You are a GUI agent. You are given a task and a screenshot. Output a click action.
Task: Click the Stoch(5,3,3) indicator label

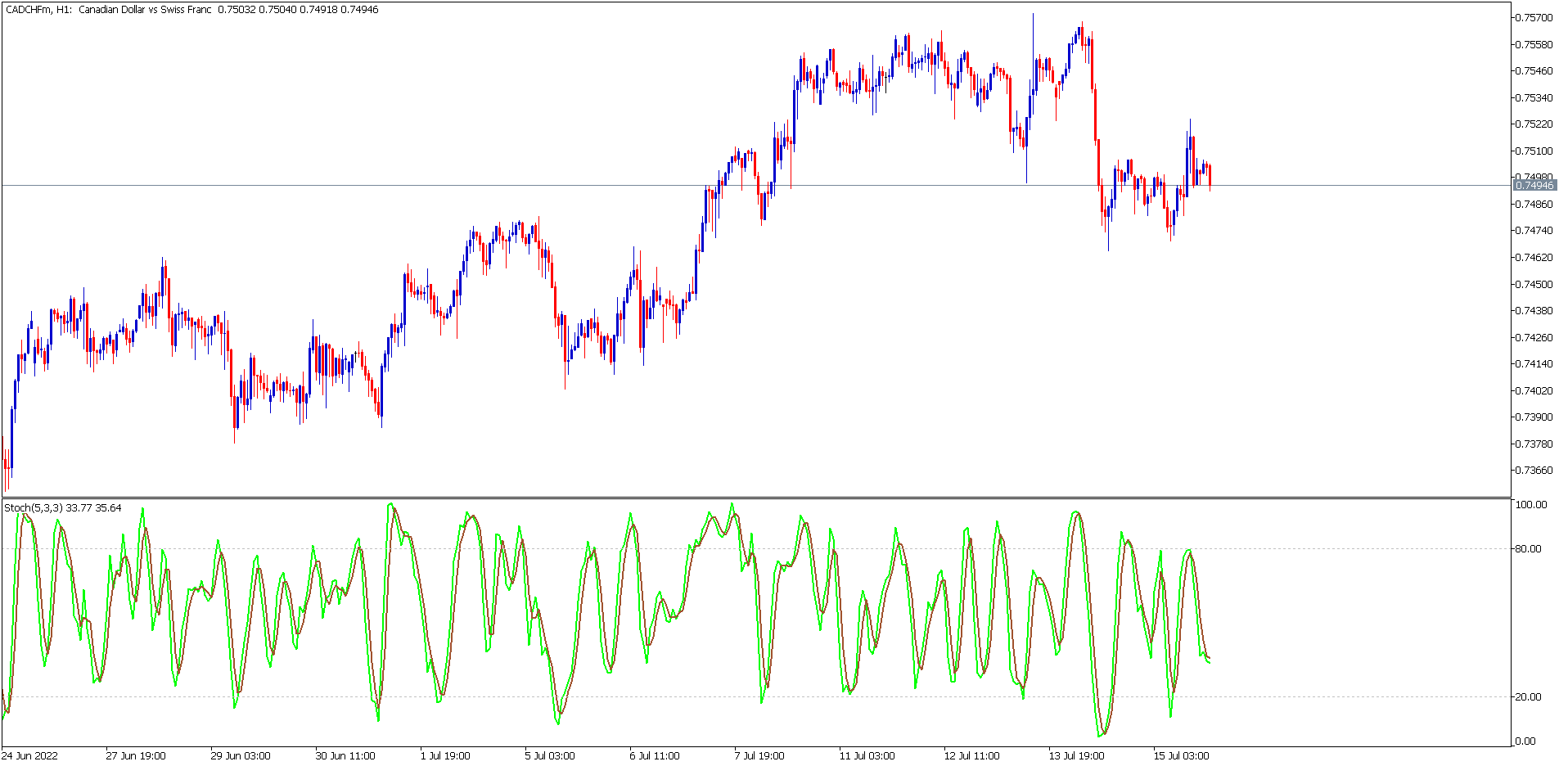[63, 508]
